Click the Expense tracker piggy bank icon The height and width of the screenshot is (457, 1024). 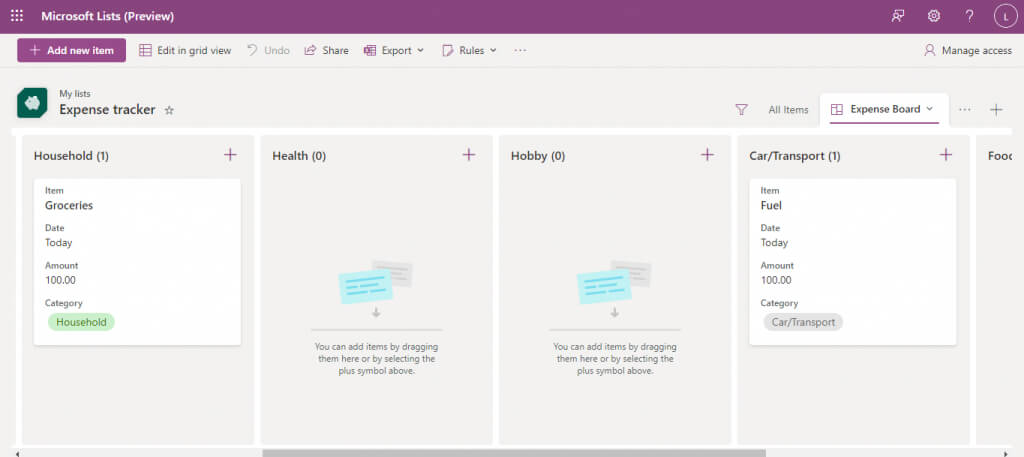(x=32, y=103)
